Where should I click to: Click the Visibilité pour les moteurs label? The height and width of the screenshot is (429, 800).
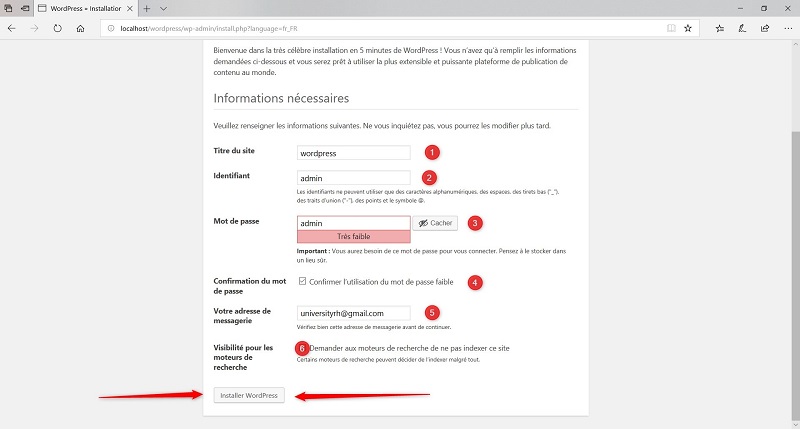pyautogui.click(x=243, y=357)
